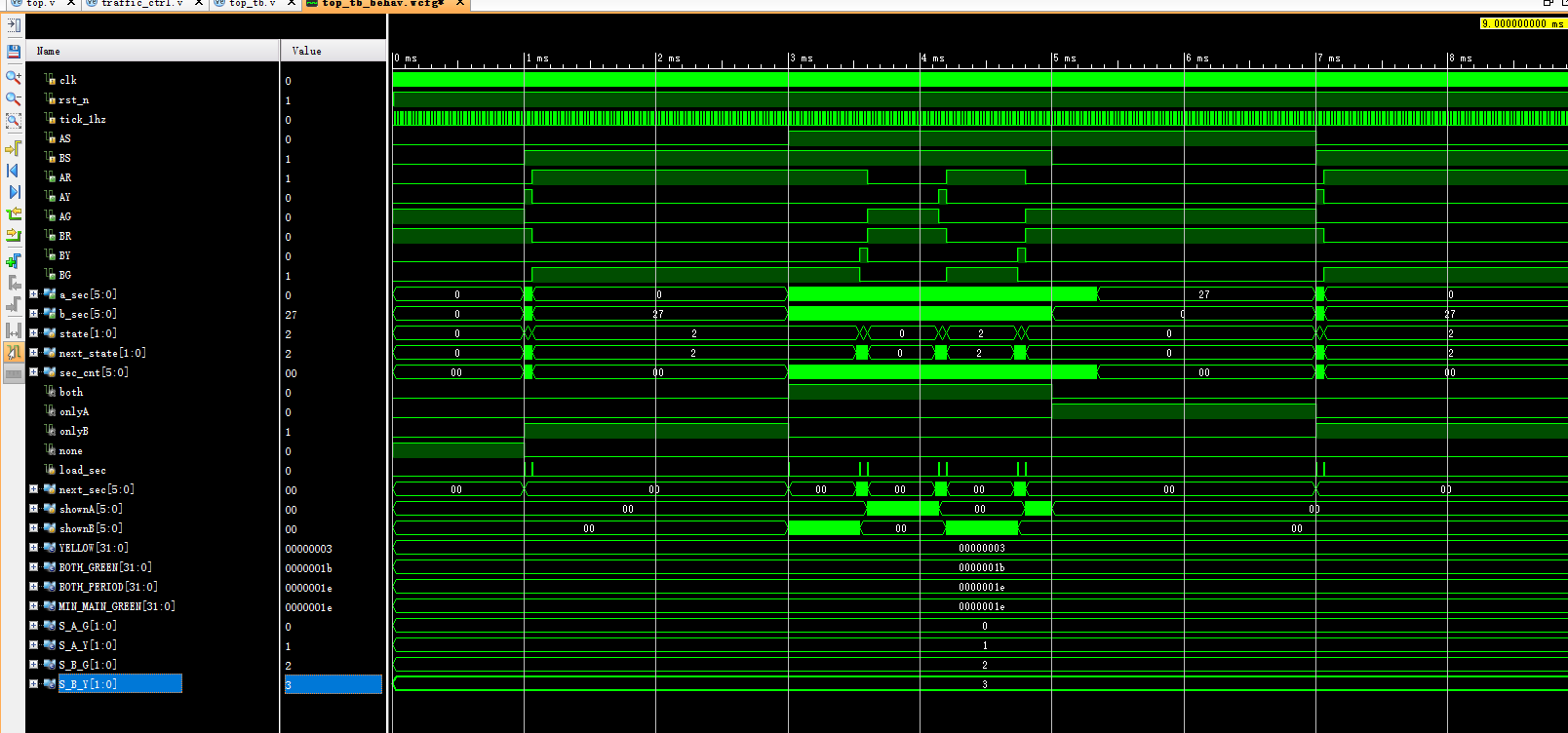Select the none signal
1568x733 pixels.
[x=70, y=450]
